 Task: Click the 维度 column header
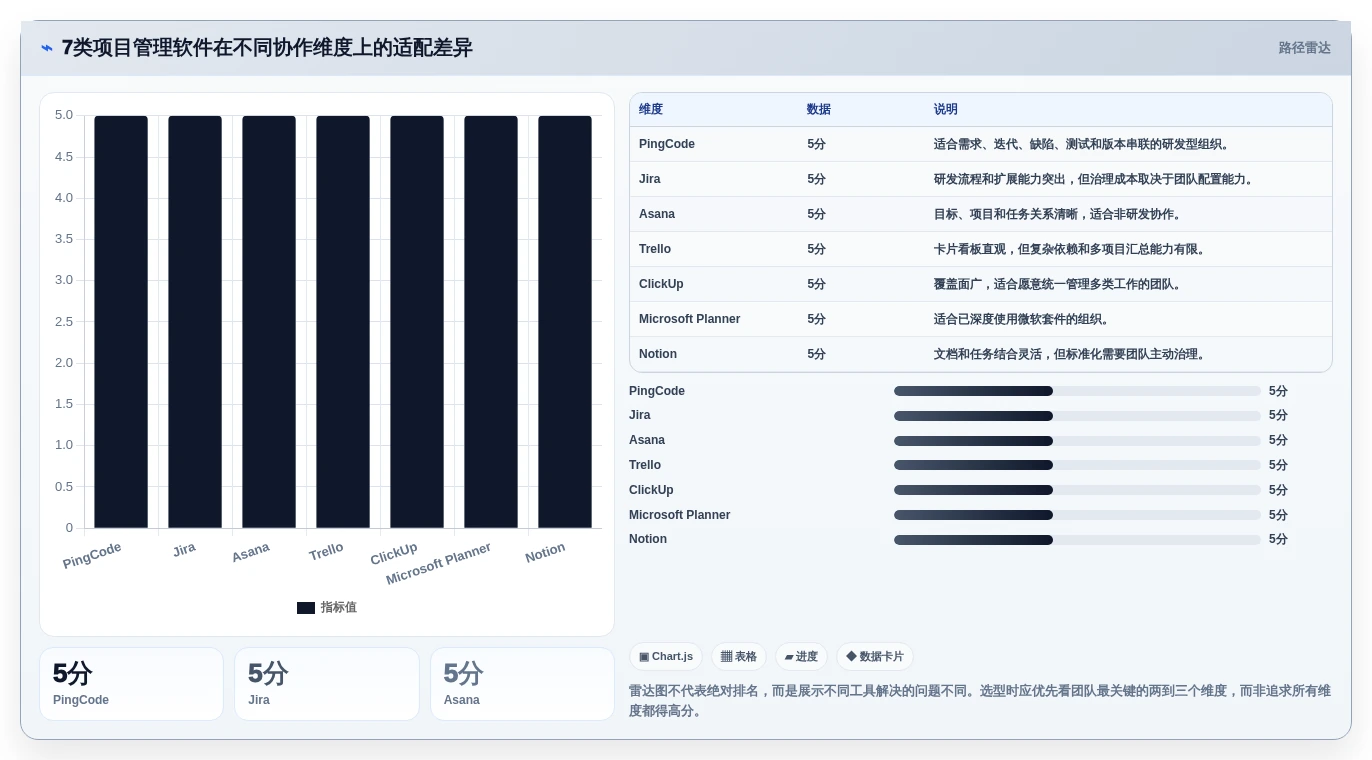(x=651, y=110)
